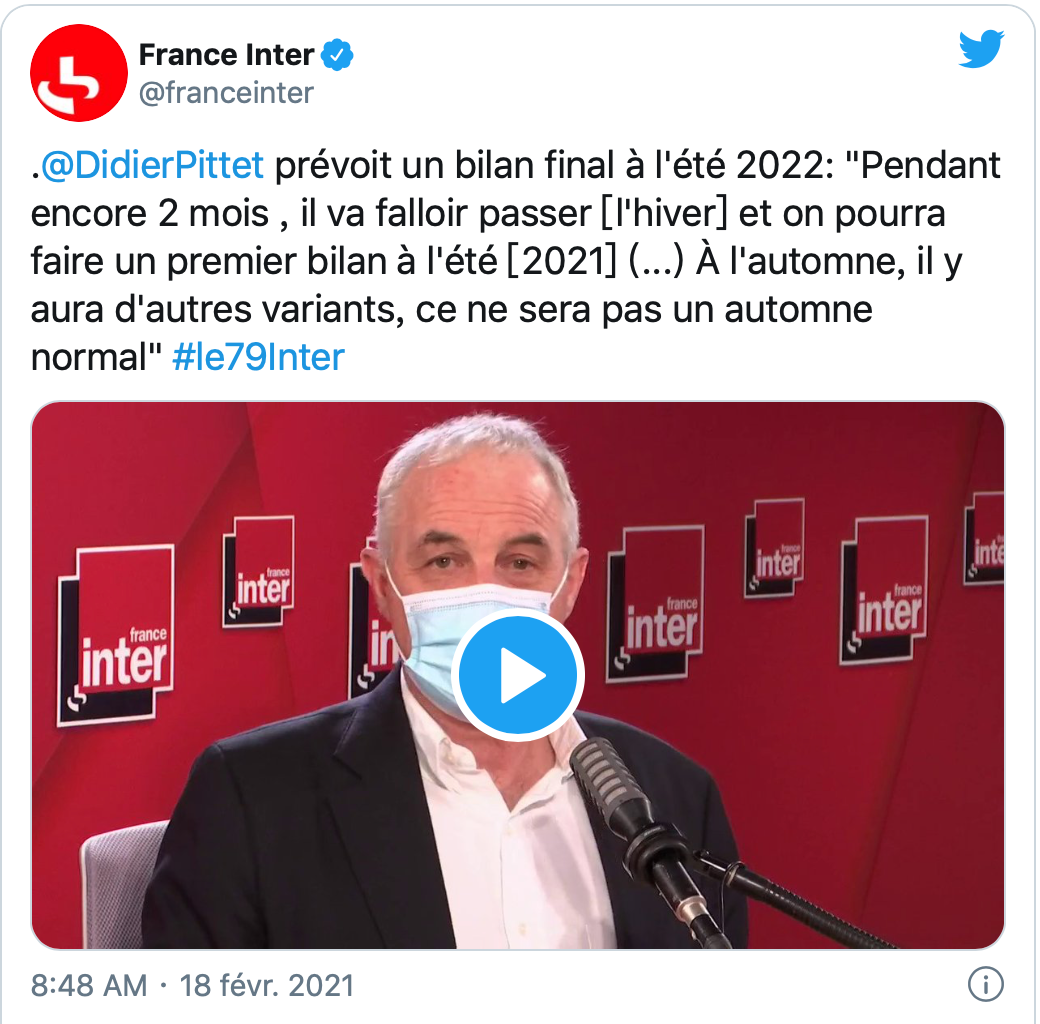Click the text "encore 2 mois"

150,214
